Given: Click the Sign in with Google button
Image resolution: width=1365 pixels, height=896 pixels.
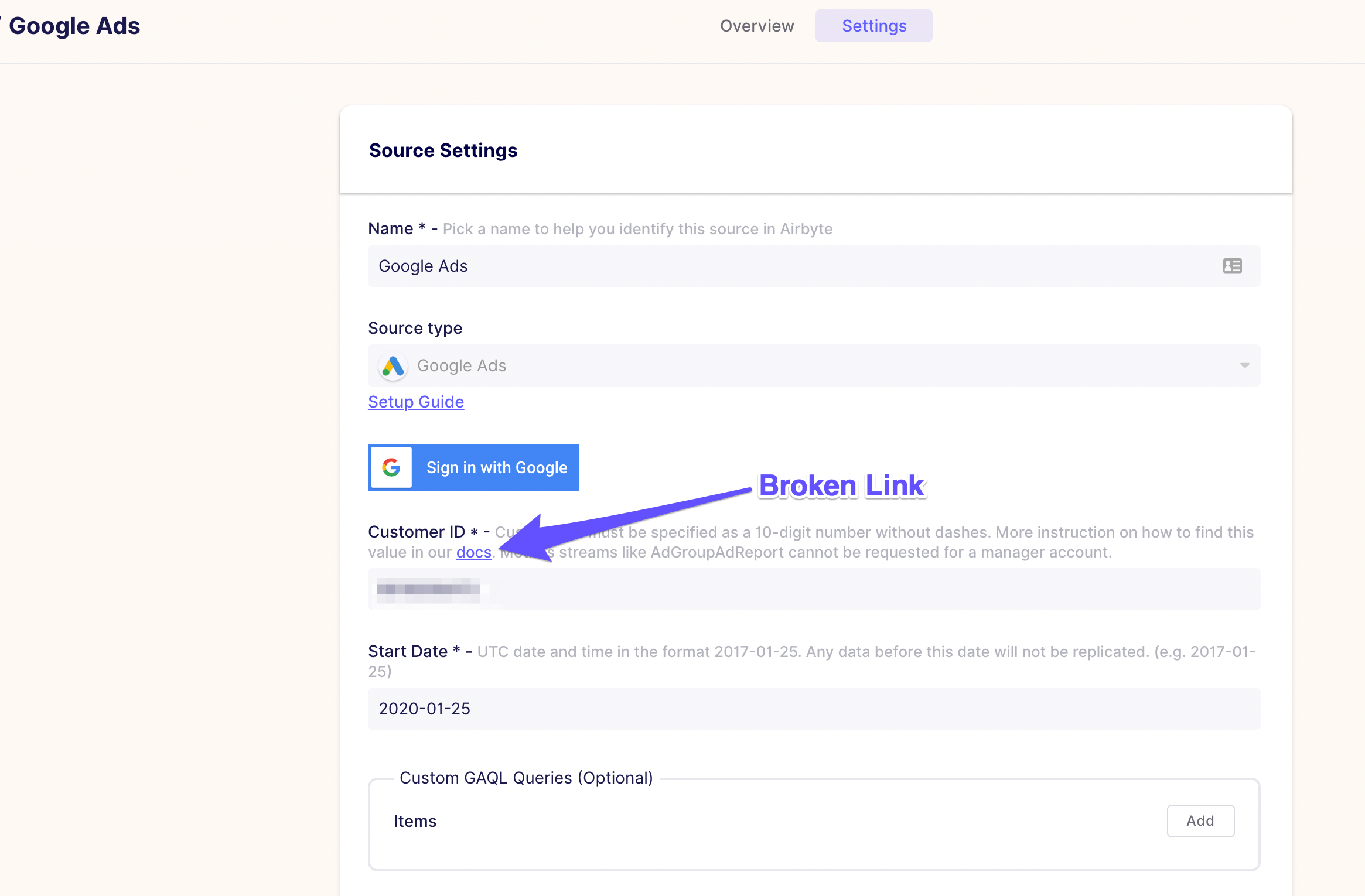Looking at the screenshot, I should (496, 467).
